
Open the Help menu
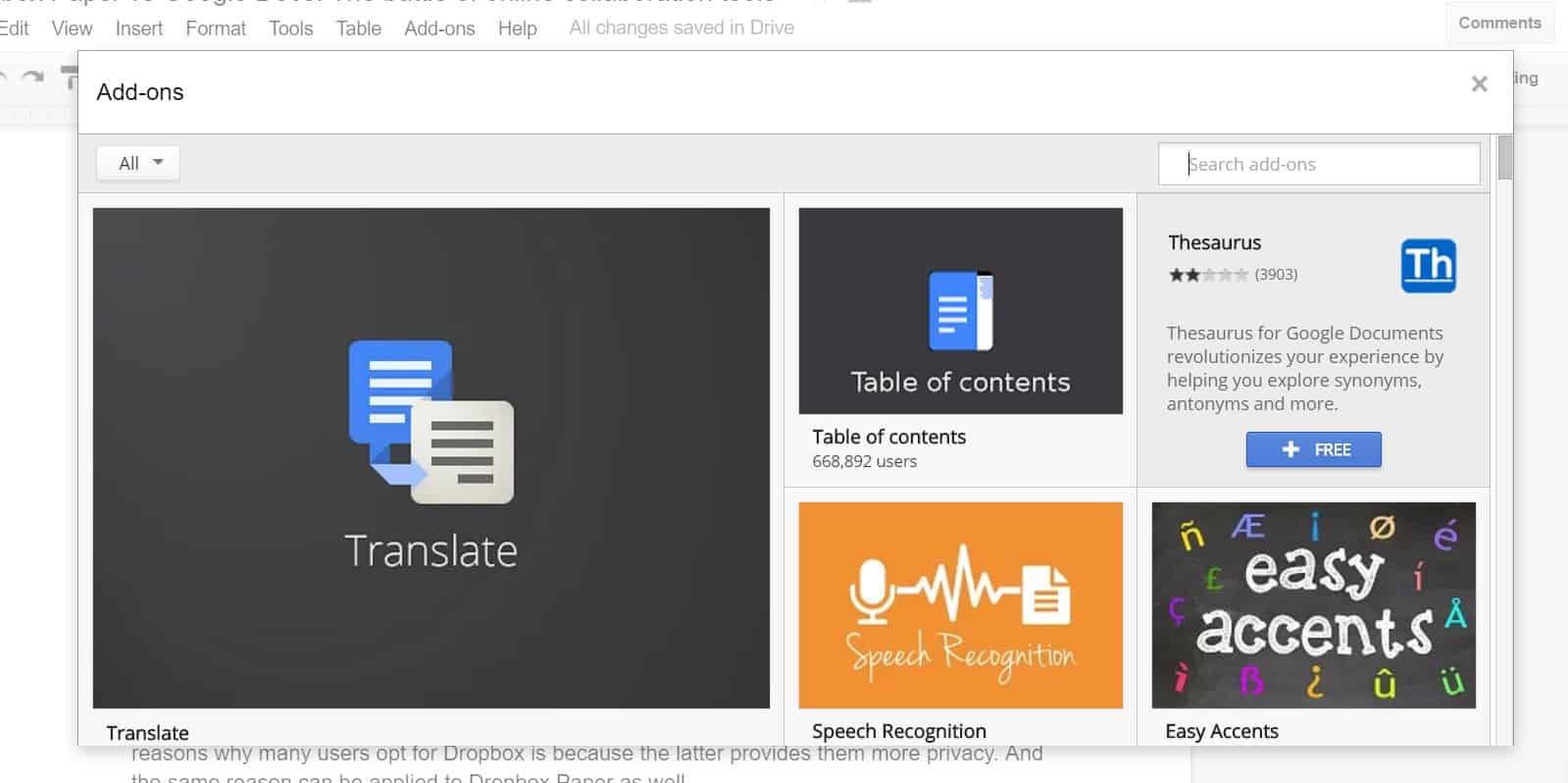coord(518,28)
